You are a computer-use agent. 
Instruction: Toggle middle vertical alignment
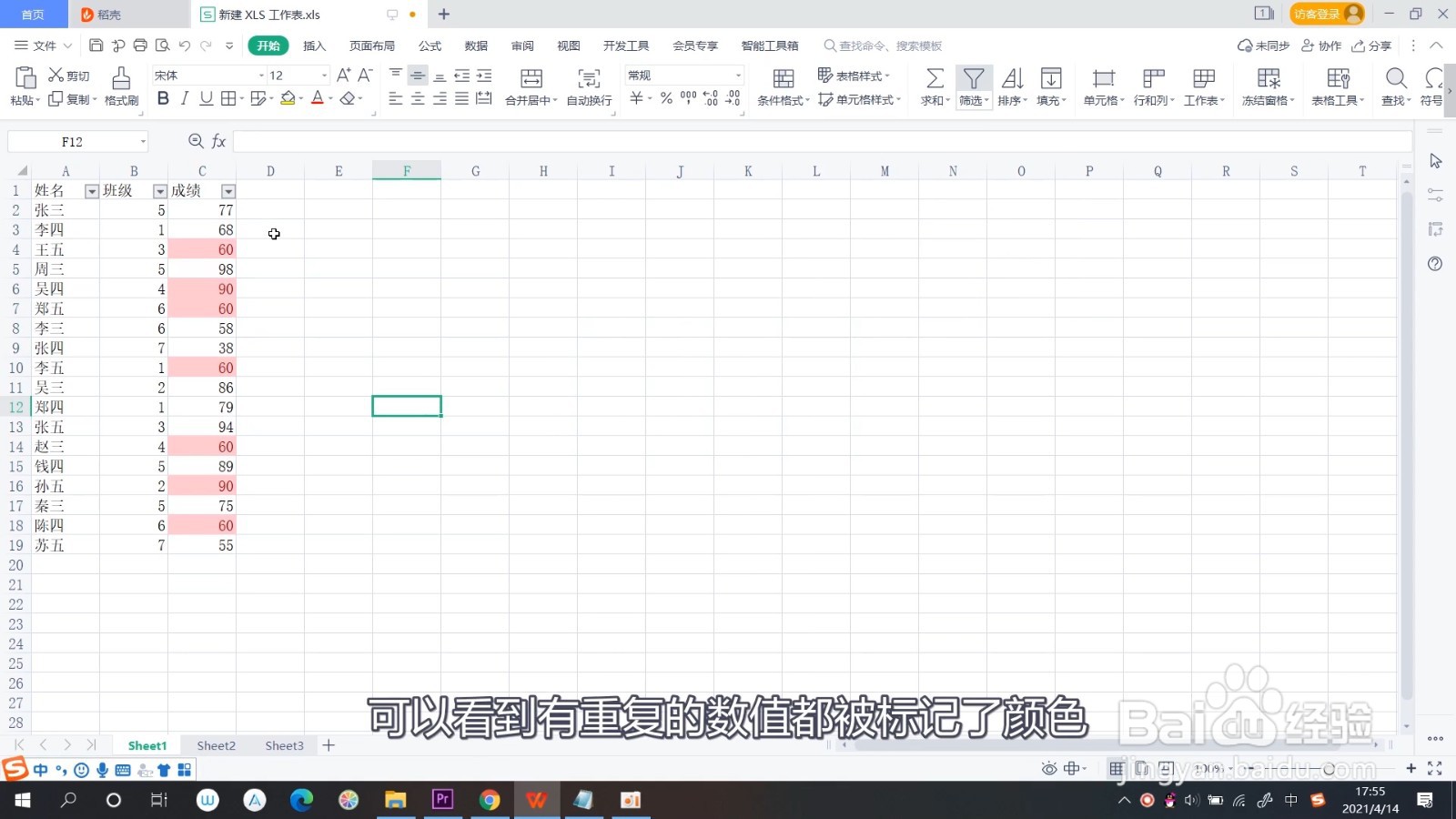pos(418,76)
